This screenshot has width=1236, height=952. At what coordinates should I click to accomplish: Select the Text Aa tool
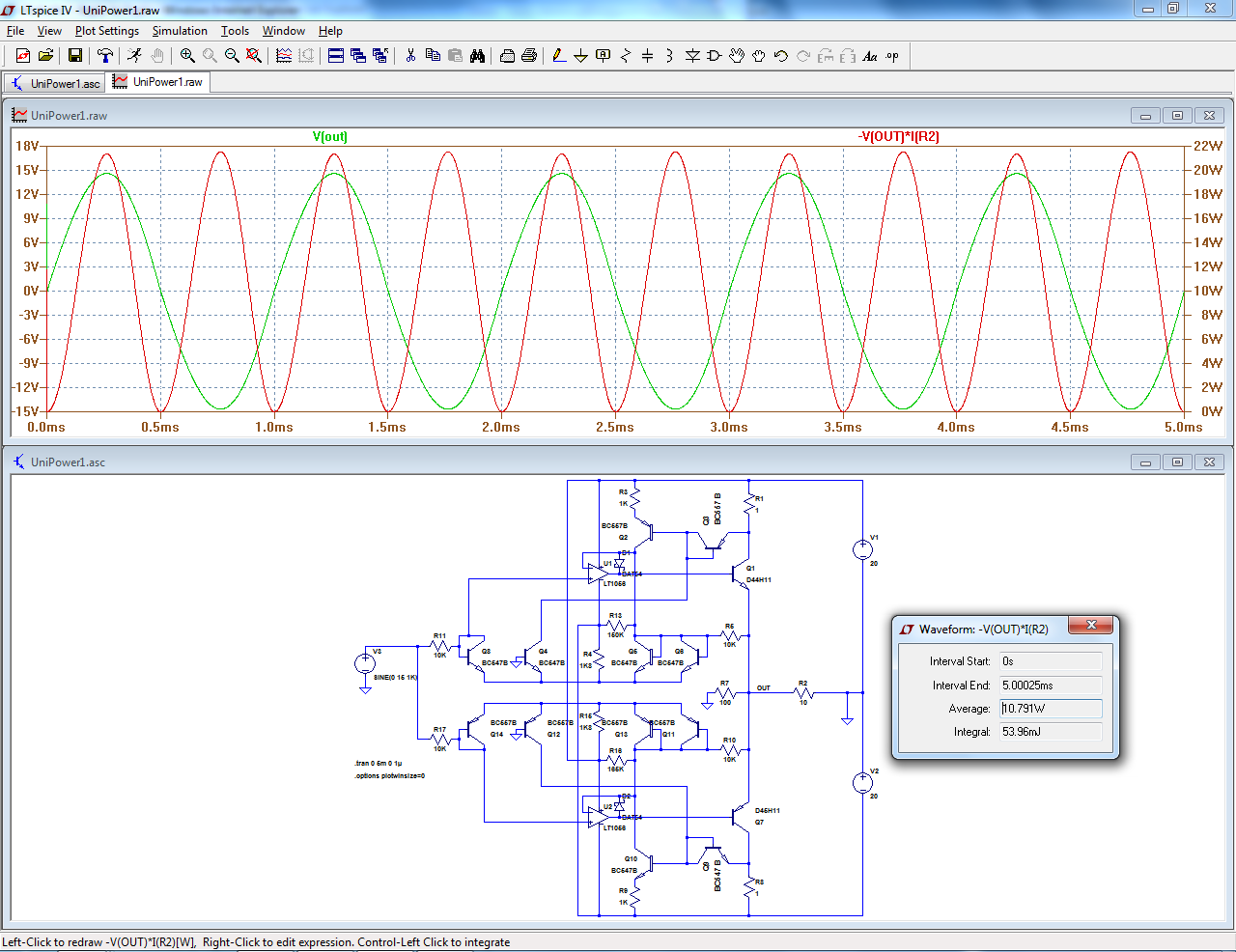tap(870, 56)
